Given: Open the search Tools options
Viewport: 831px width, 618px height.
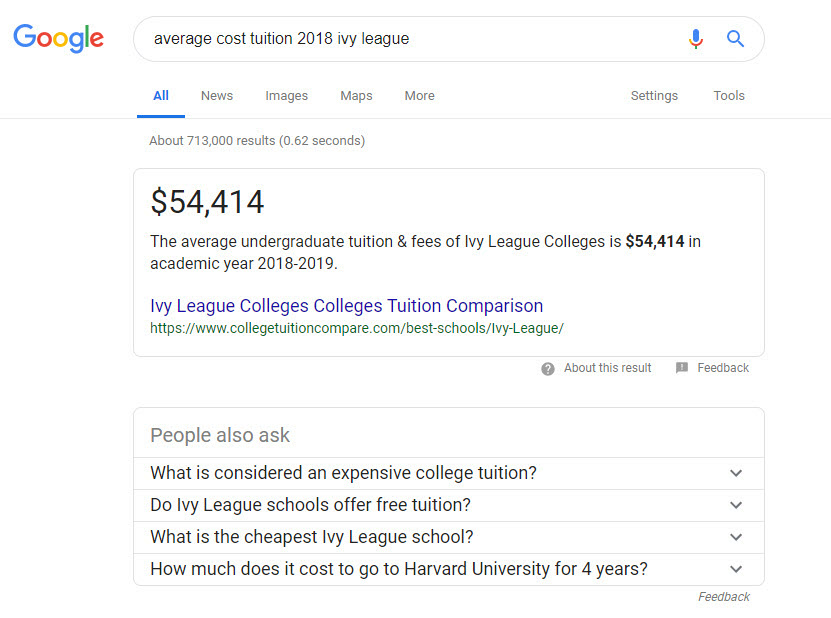Looking at the screenshot, I should pos(728,96).
